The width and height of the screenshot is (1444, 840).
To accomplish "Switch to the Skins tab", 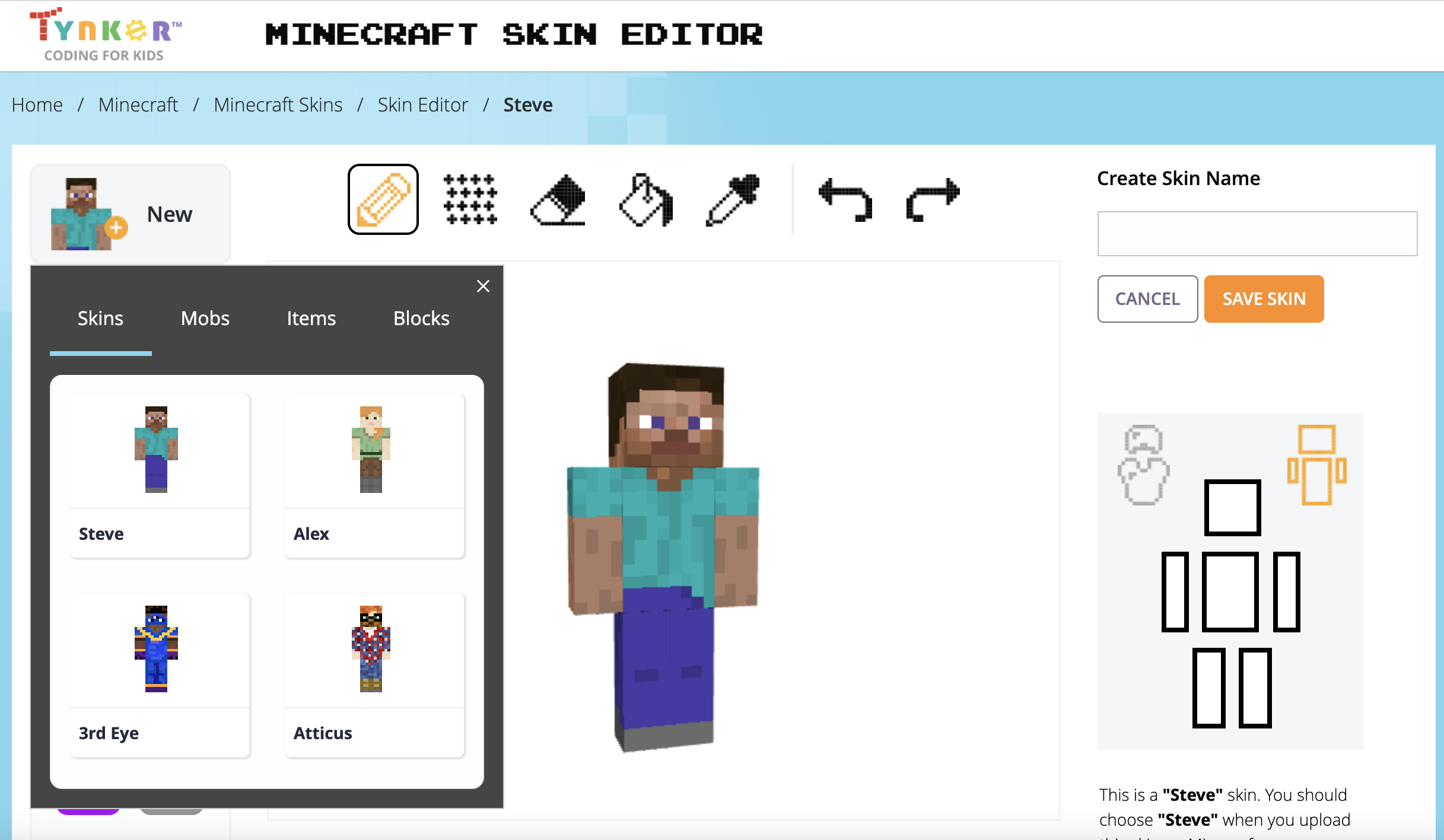I will coord(100,319).
